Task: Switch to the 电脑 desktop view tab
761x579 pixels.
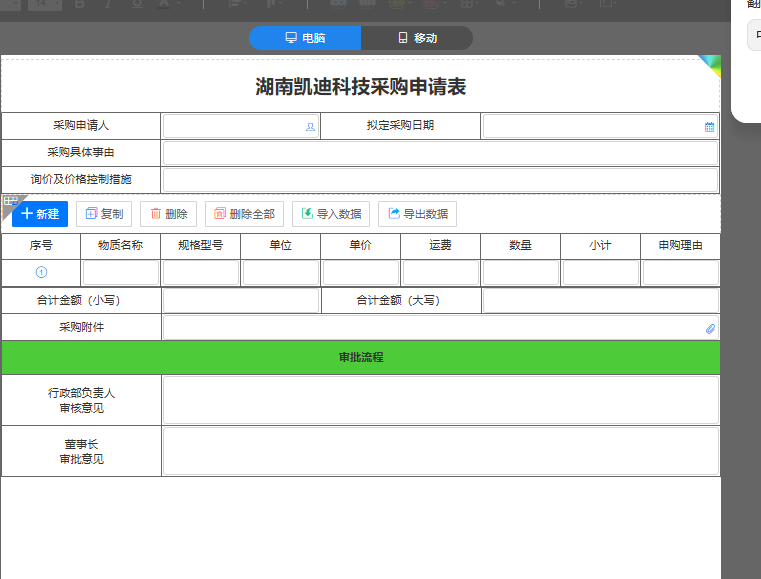Action: click(x=305, y=38)
